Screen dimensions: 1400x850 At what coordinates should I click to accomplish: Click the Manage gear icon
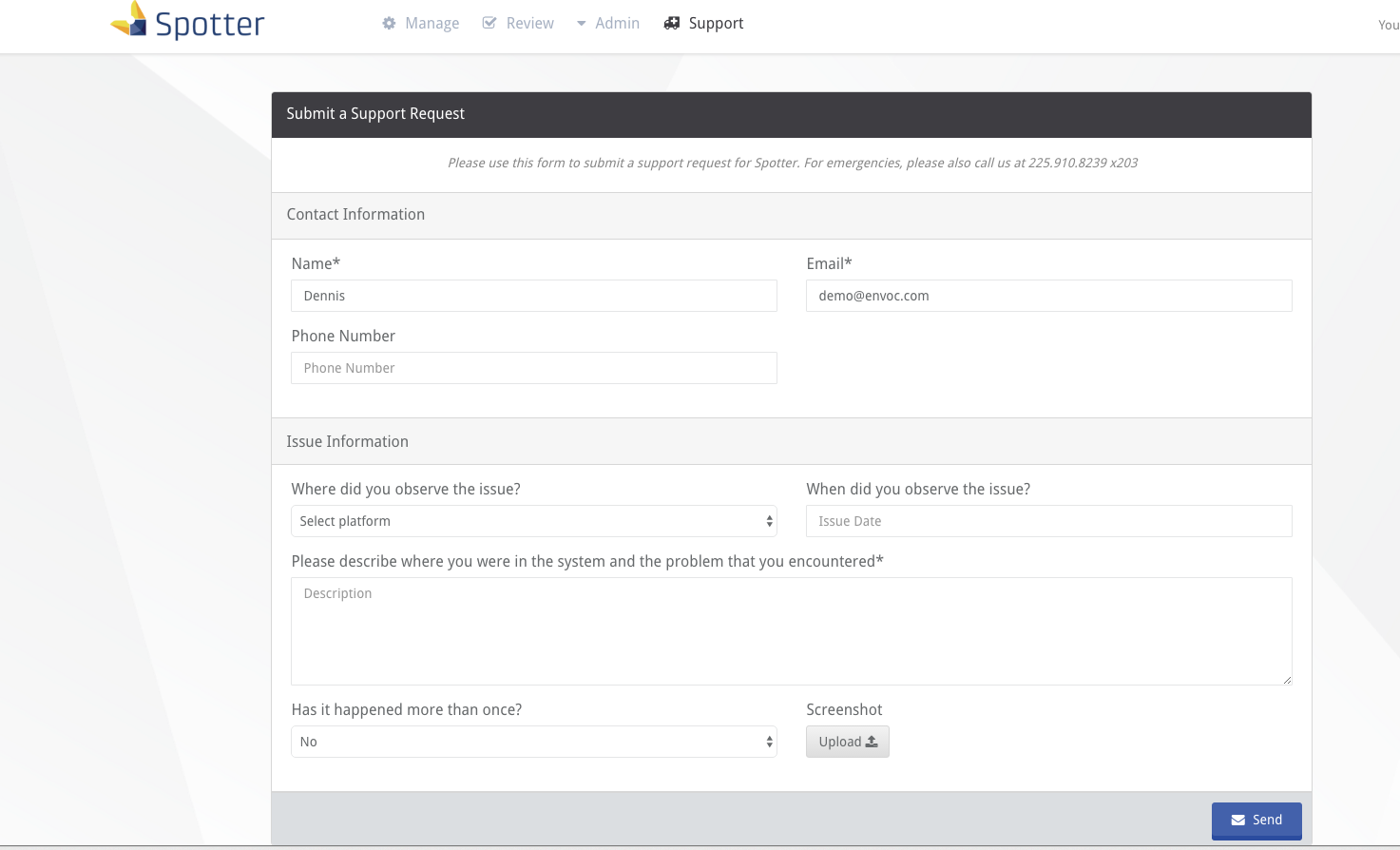tap(389, 23)
